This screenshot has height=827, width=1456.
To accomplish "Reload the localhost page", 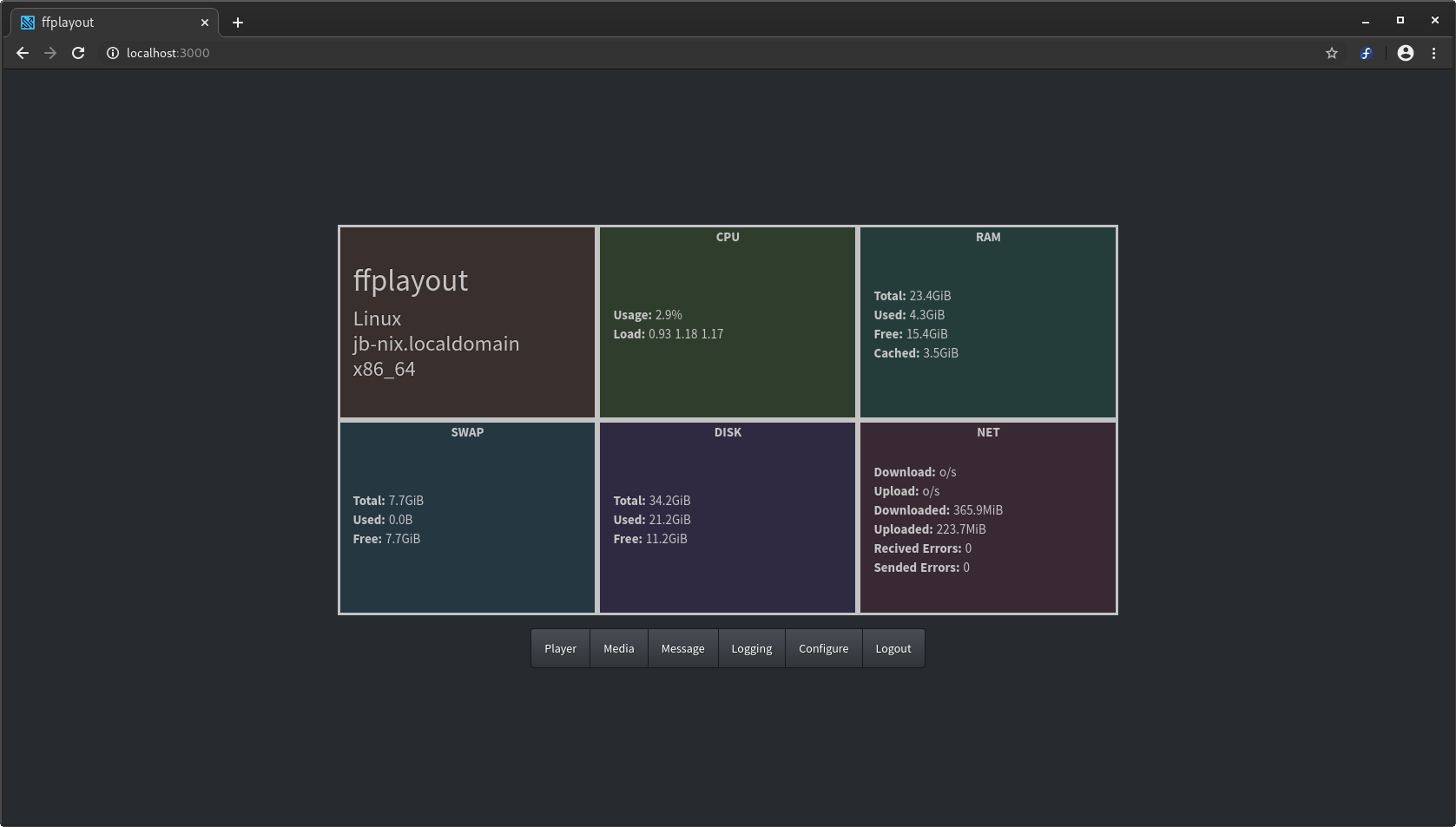I will tap(78, 53).
